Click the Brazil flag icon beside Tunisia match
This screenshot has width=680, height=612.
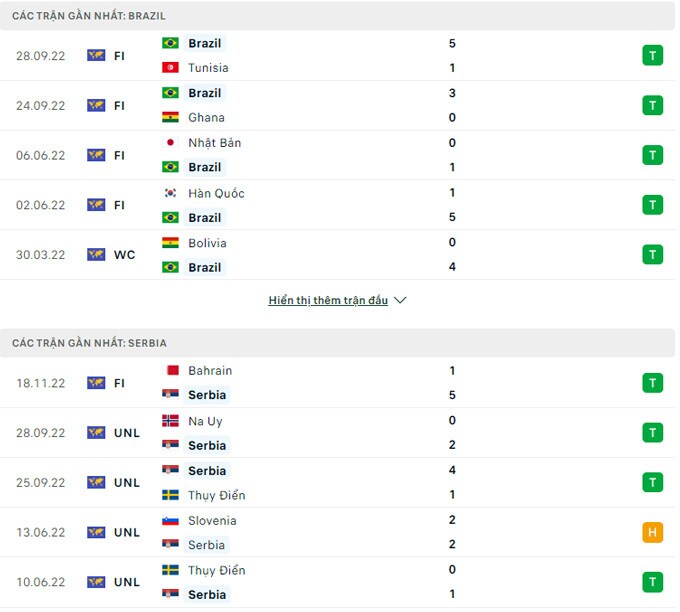(170, 43)
